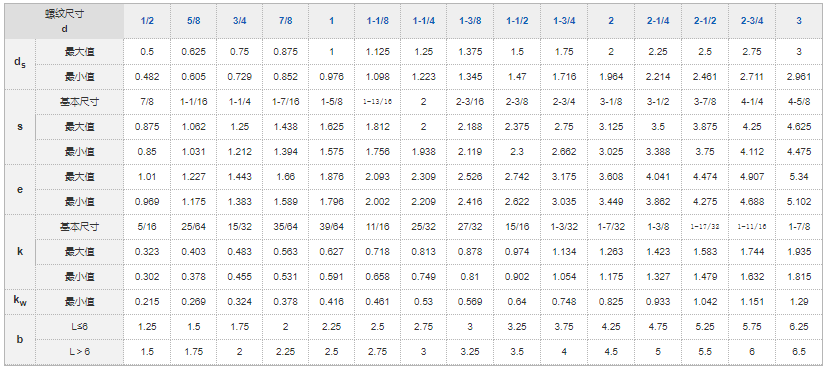Viewport: 826px width, 369px height.
Task: Click the k parameter row label
Action: 20,251
